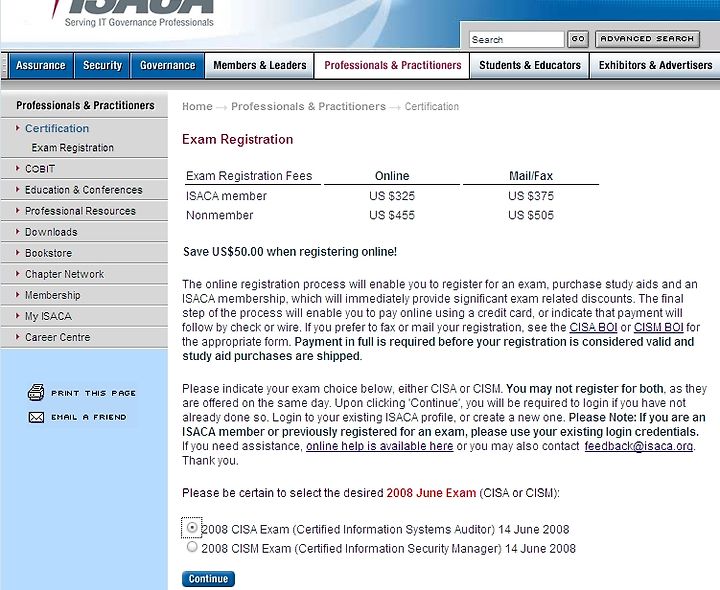Follow the CISA BOI link
This screenshot has height=590, width=720.
pos(593,327)
